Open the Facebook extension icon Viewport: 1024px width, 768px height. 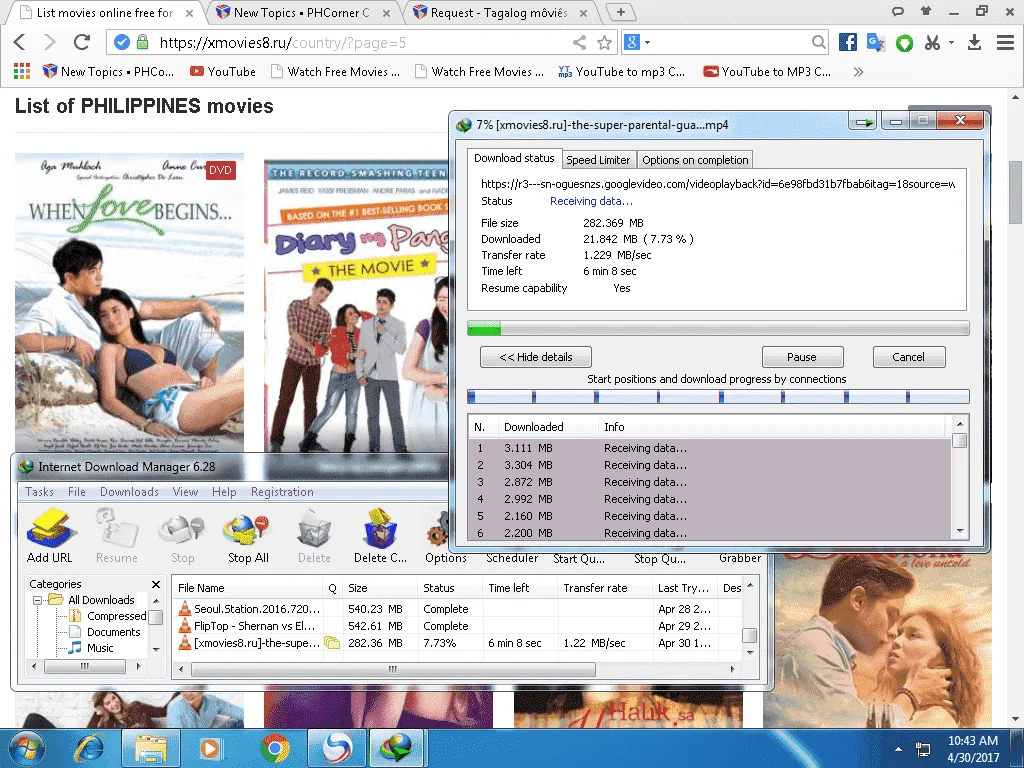pyautogui.click(x=848, y=42)
